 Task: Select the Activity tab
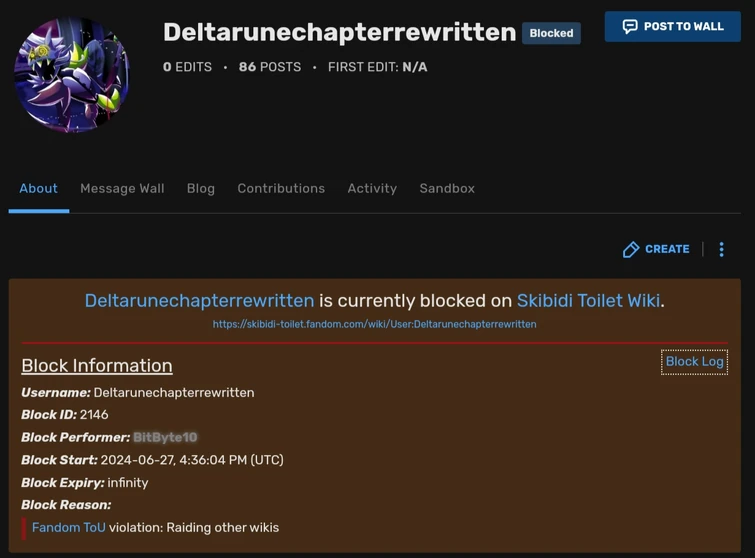point(372,188)
